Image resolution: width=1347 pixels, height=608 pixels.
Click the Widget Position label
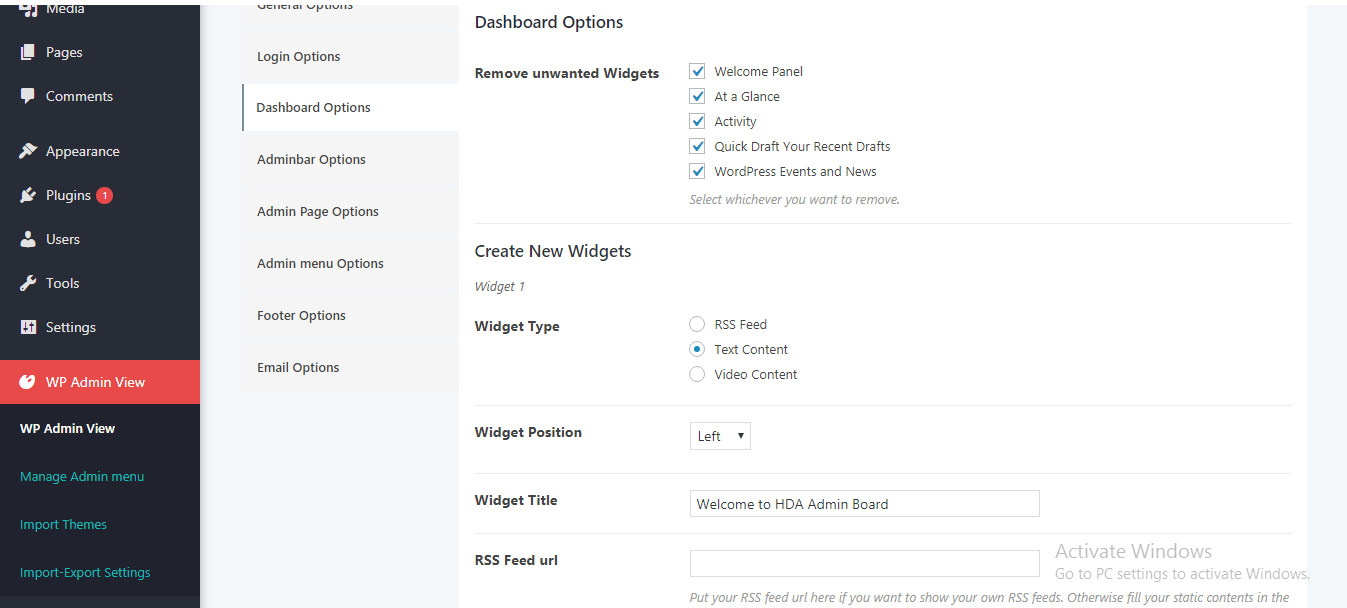(x=528, y=432)
